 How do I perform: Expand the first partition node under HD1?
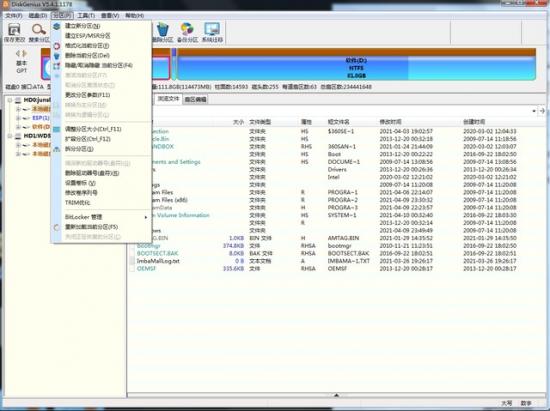click(18, 145)
